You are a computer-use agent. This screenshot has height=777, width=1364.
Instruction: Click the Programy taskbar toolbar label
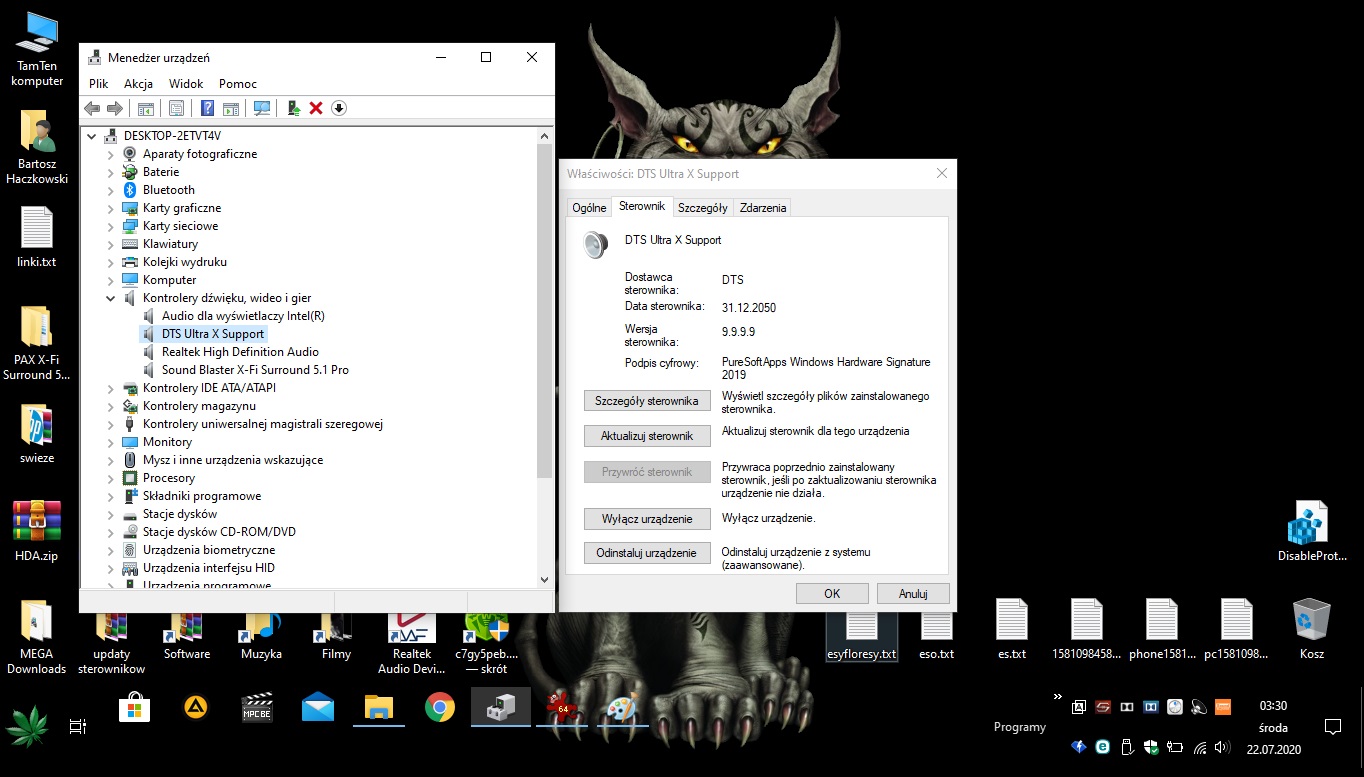tap(1020, 727)
